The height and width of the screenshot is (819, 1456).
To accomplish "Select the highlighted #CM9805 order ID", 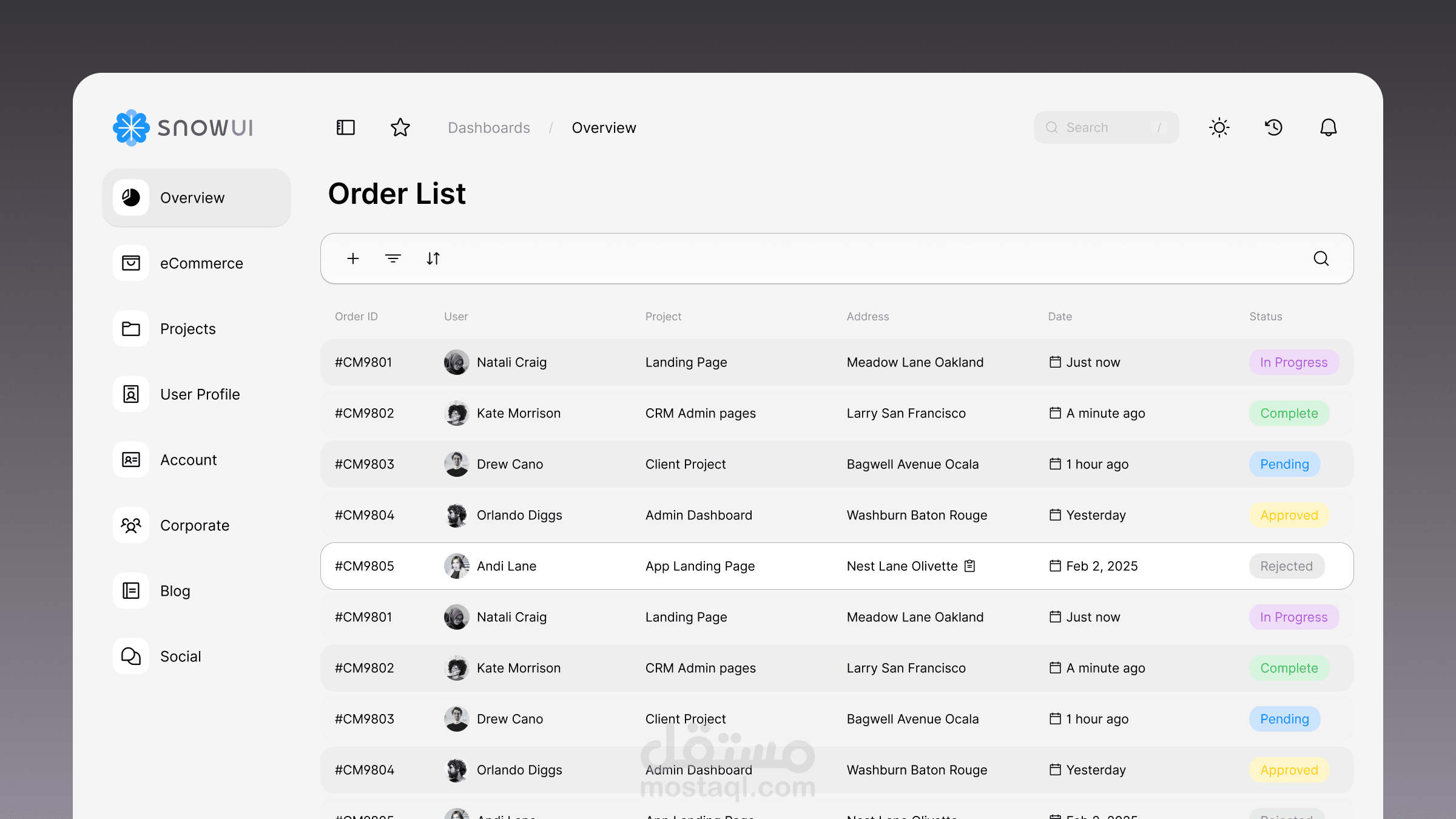I will [365, 566].
